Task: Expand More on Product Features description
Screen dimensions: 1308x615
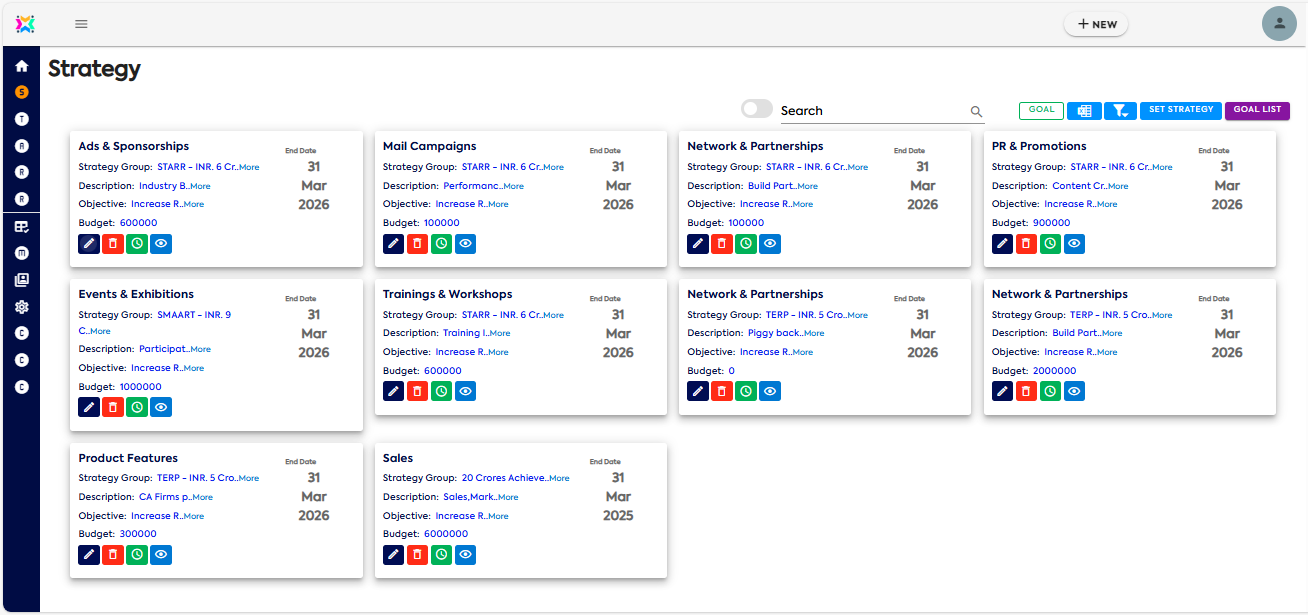Action: [x=202, y=498]
